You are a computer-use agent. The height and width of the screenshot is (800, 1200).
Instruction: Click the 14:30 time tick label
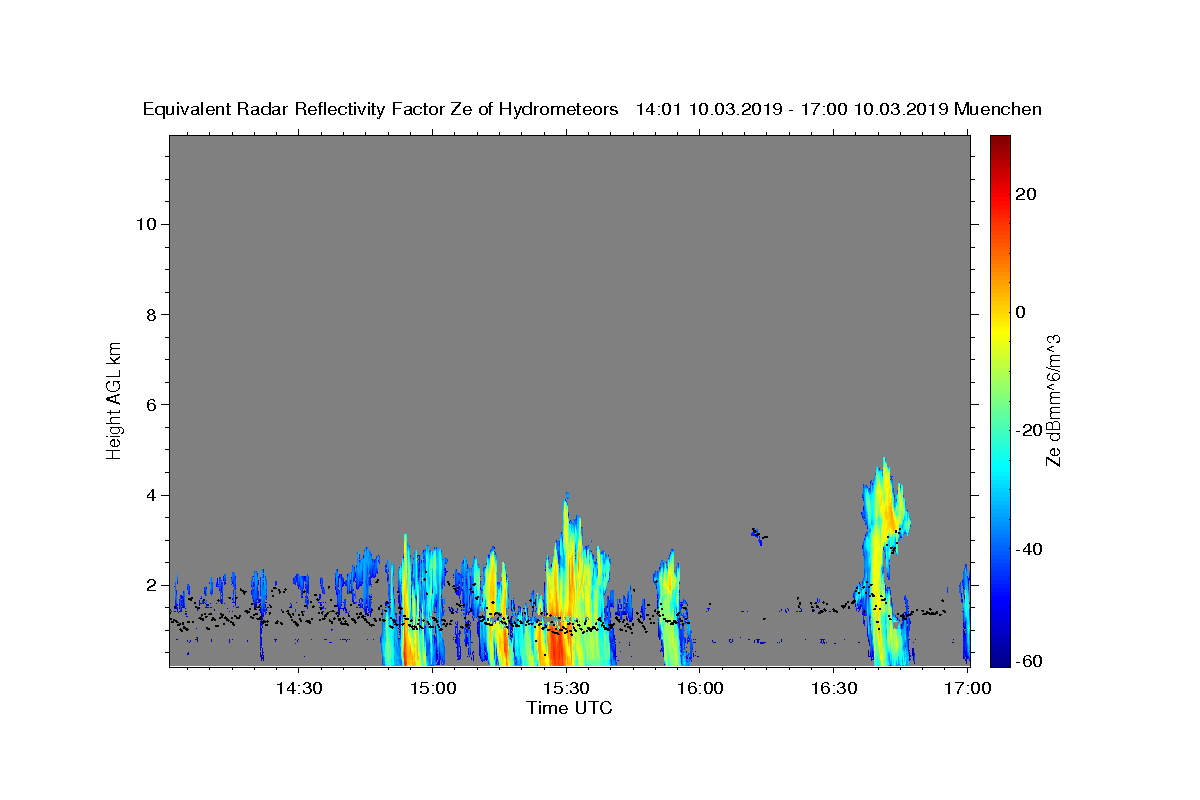point(298,688)
